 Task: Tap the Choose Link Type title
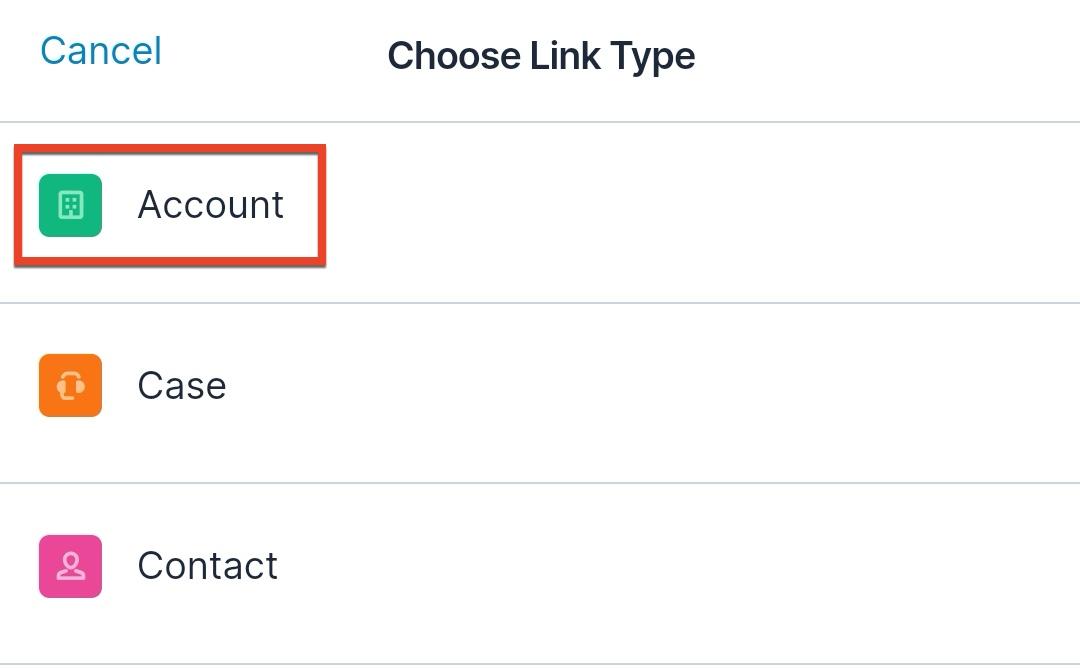click(x=542, y=55)
